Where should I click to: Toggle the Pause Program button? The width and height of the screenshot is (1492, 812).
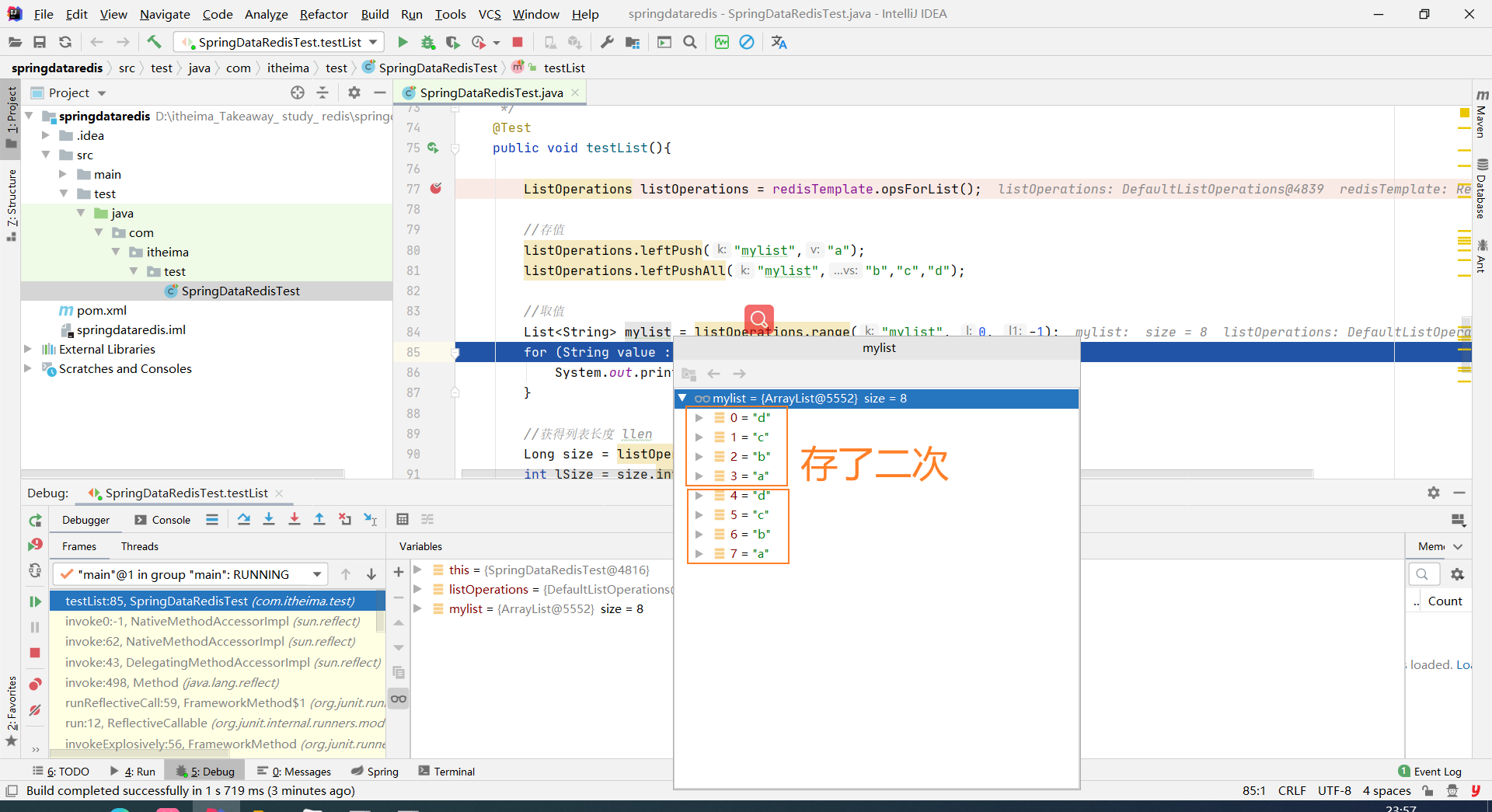tap(35, 627)
